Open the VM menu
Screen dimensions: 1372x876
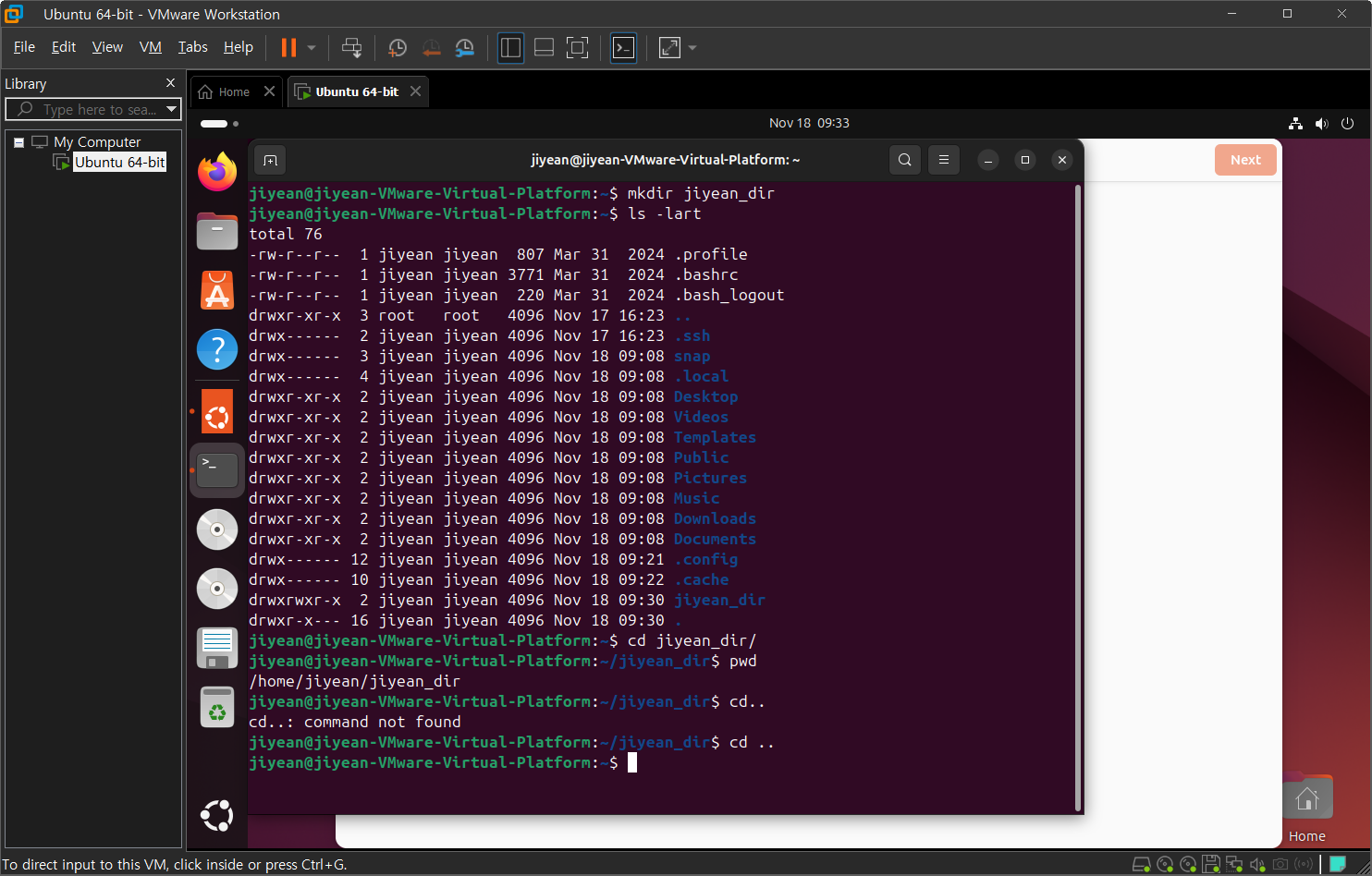[x=151, y=47]
